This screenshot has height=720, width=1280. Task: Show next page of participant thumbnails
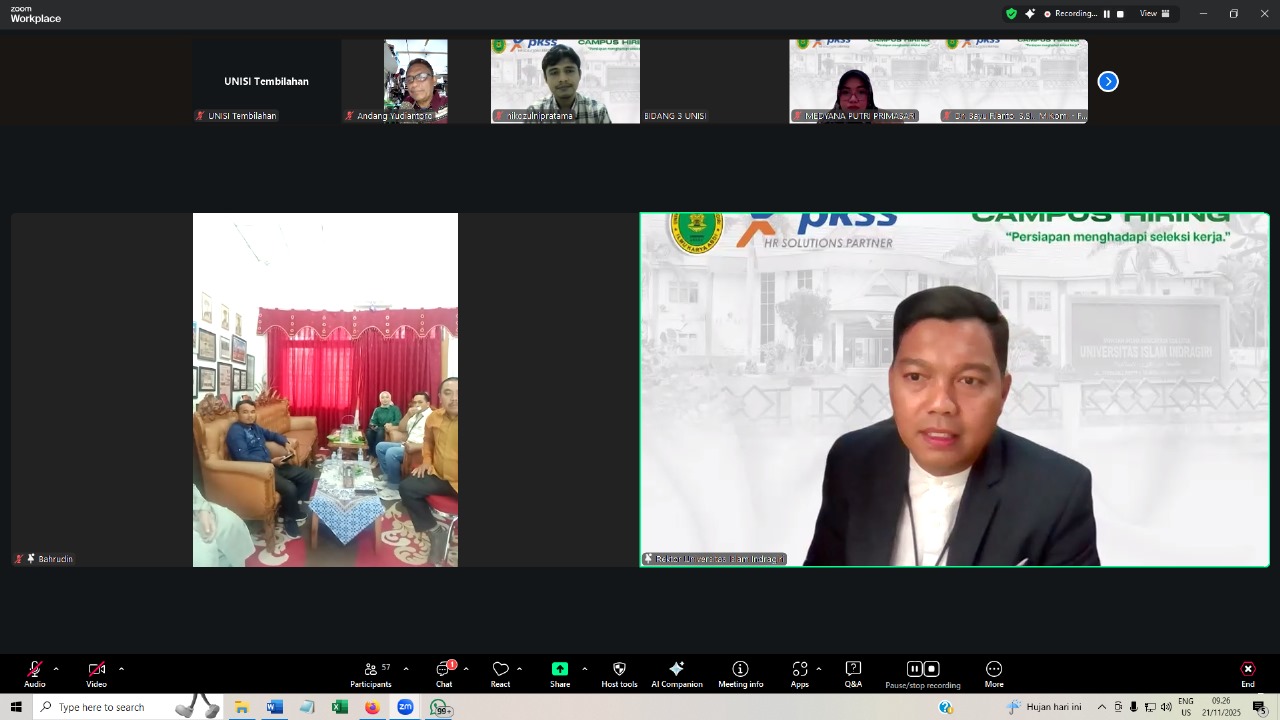click(x=1108, y=82)
